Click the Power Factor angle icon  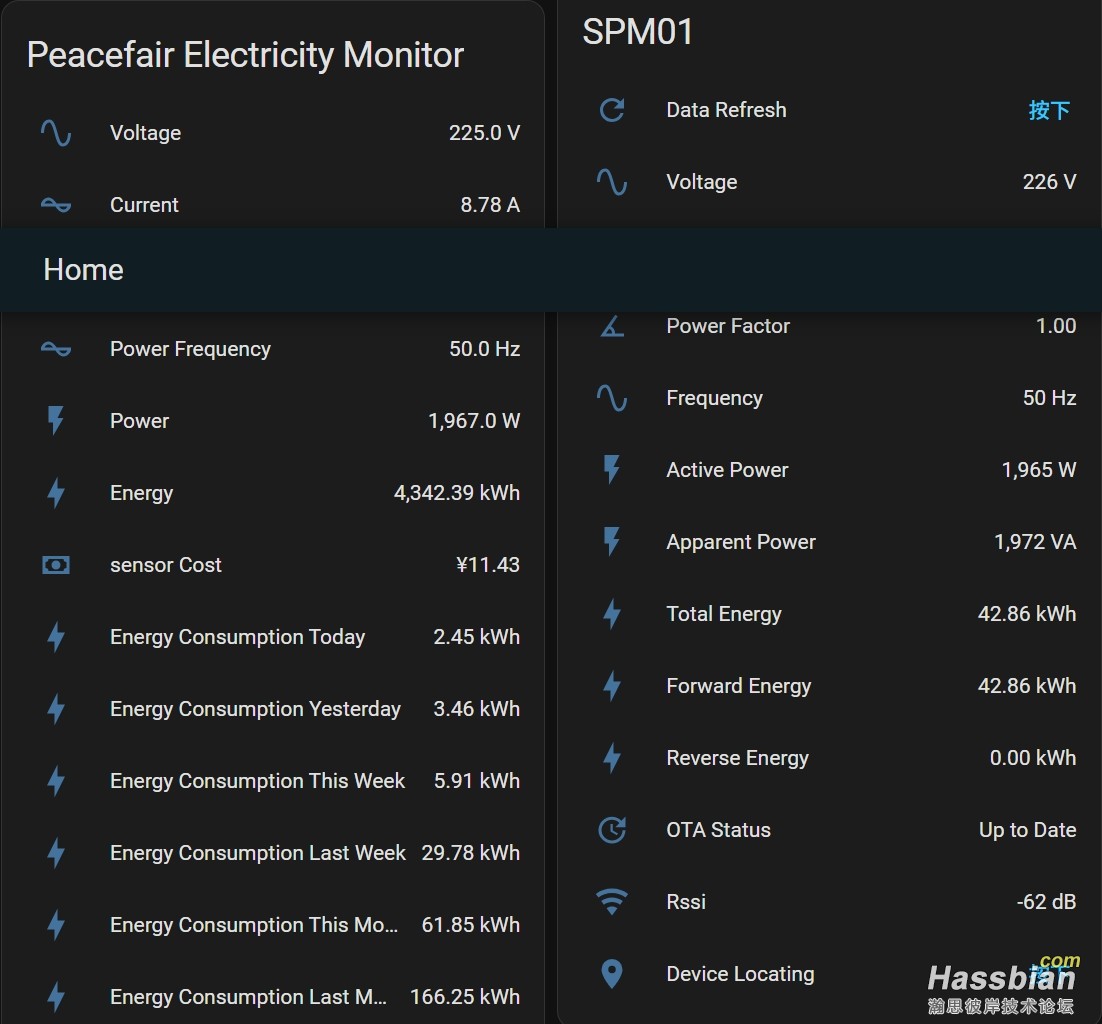click(612, 326)
